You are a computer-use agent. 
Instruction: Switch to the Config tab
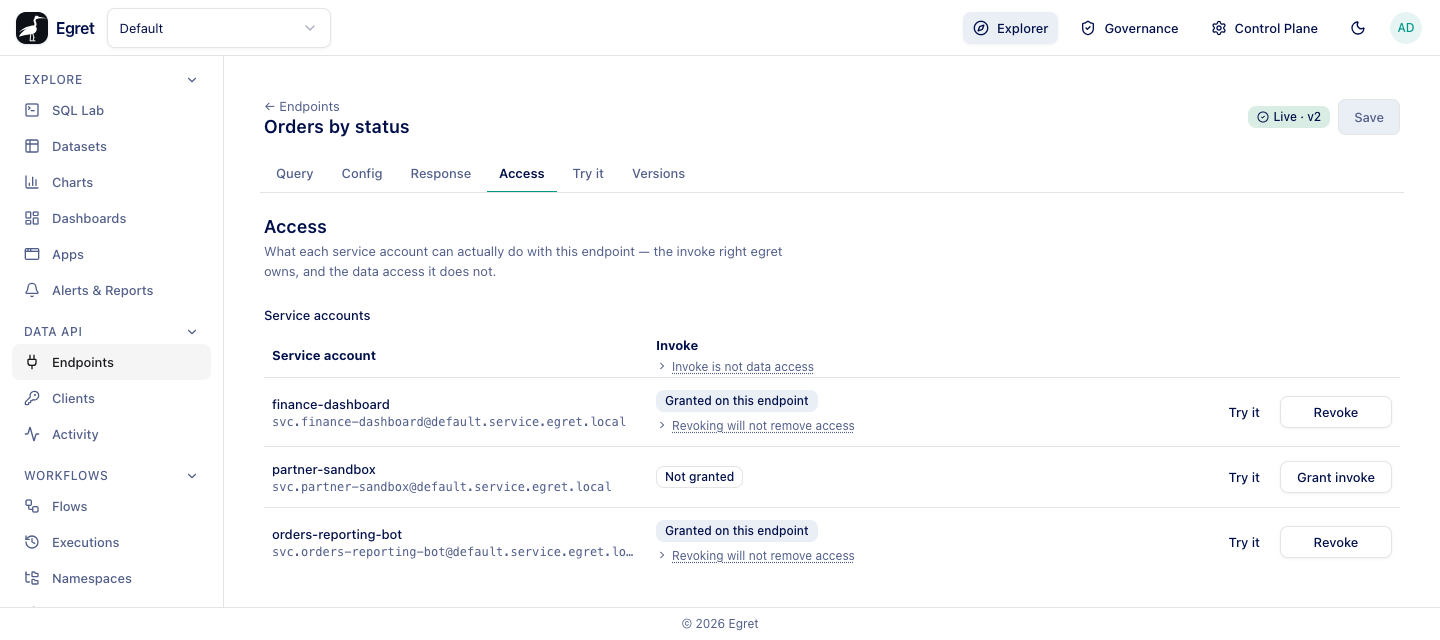coord(362,174)
